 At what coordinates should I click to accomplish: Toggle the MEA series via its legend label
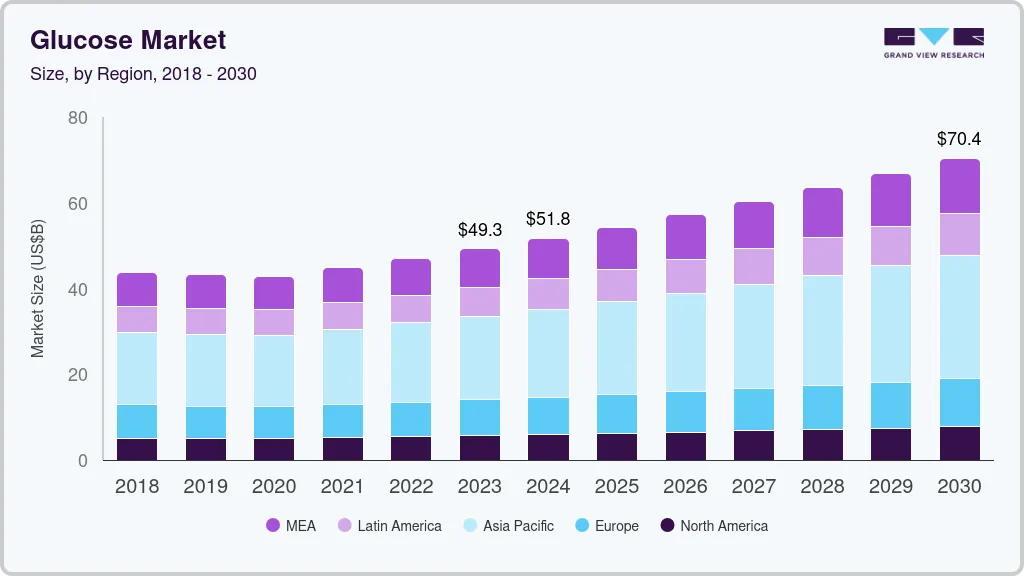301,525
